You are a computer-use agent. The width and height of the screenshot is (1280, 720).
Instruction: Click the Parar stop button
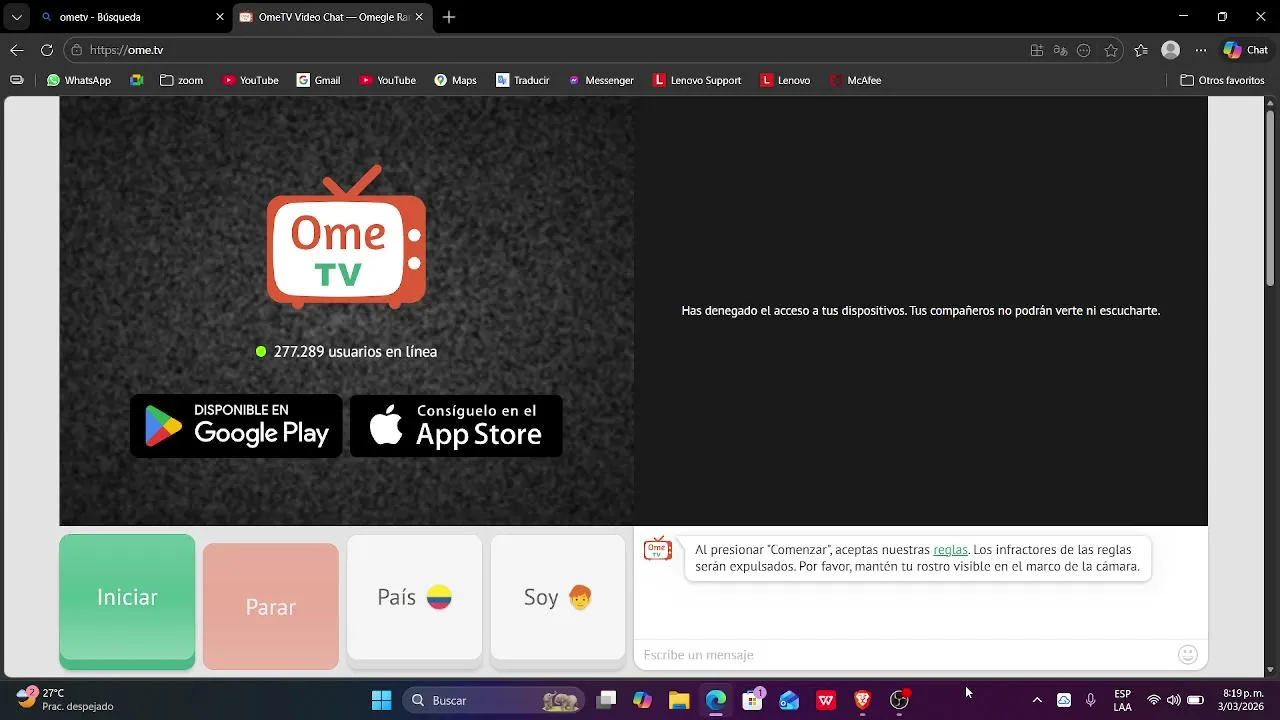coord(271,606)
